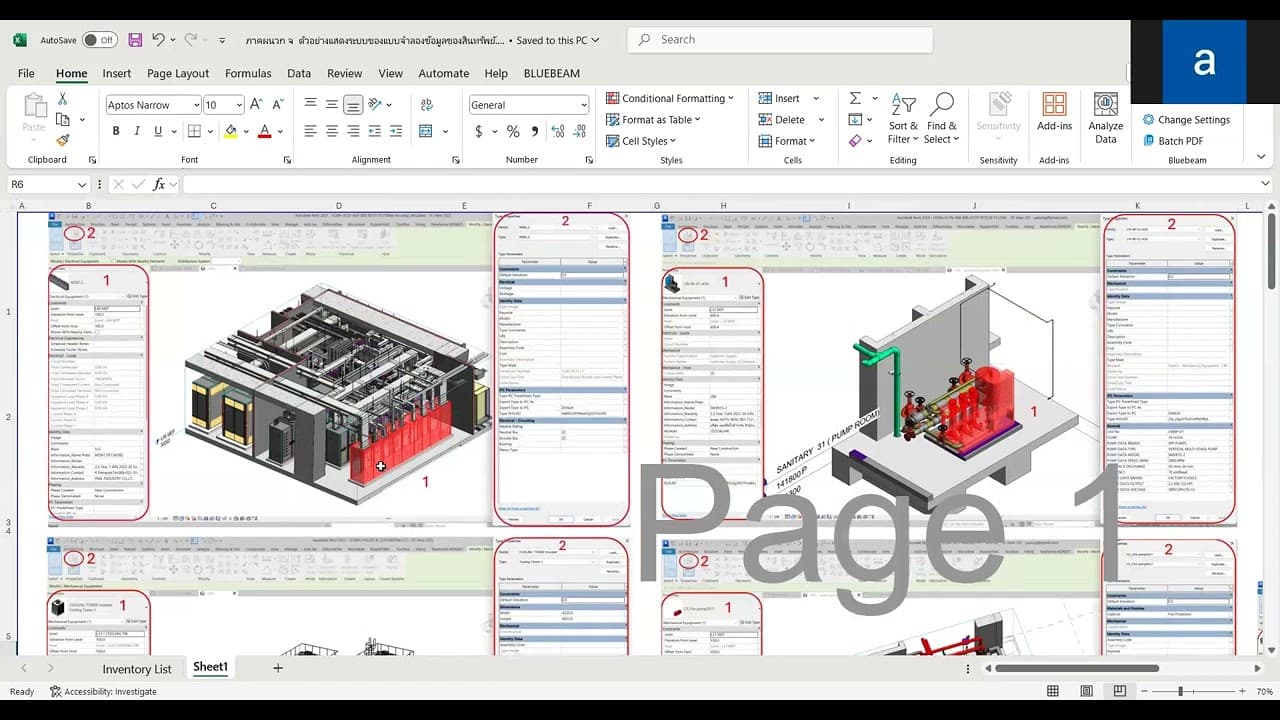Select the Format Painter brush icon
This screenshot has width=1280, height=720.
point(62,141)
